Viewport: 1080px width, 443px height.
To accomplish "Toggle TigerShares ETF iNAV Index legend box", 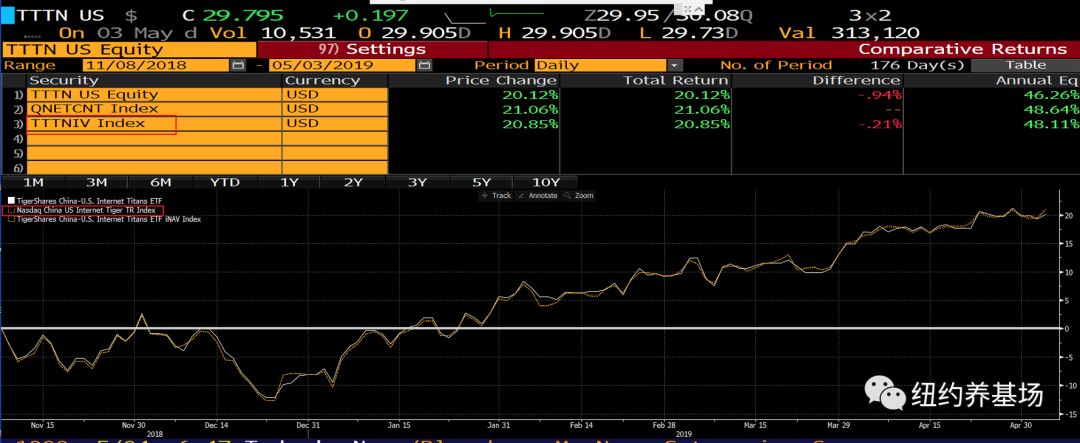I will [x=10, y=218].
